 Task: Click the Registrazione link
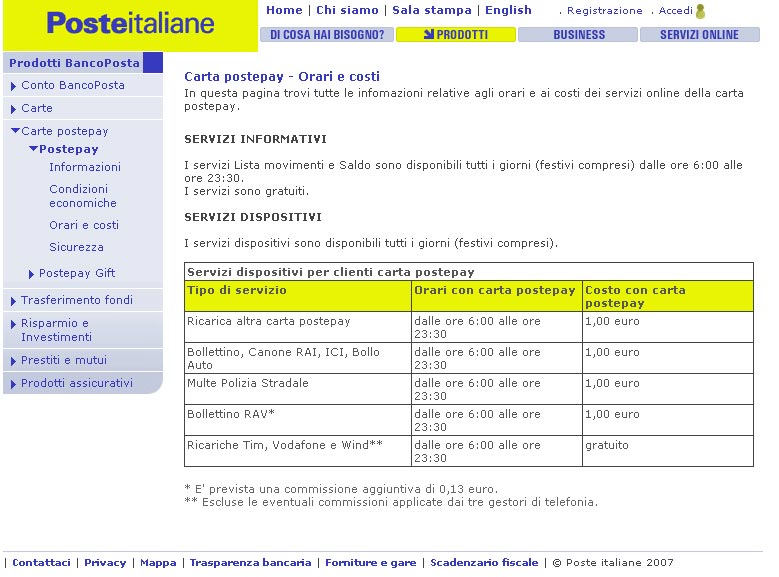[606, 11]
